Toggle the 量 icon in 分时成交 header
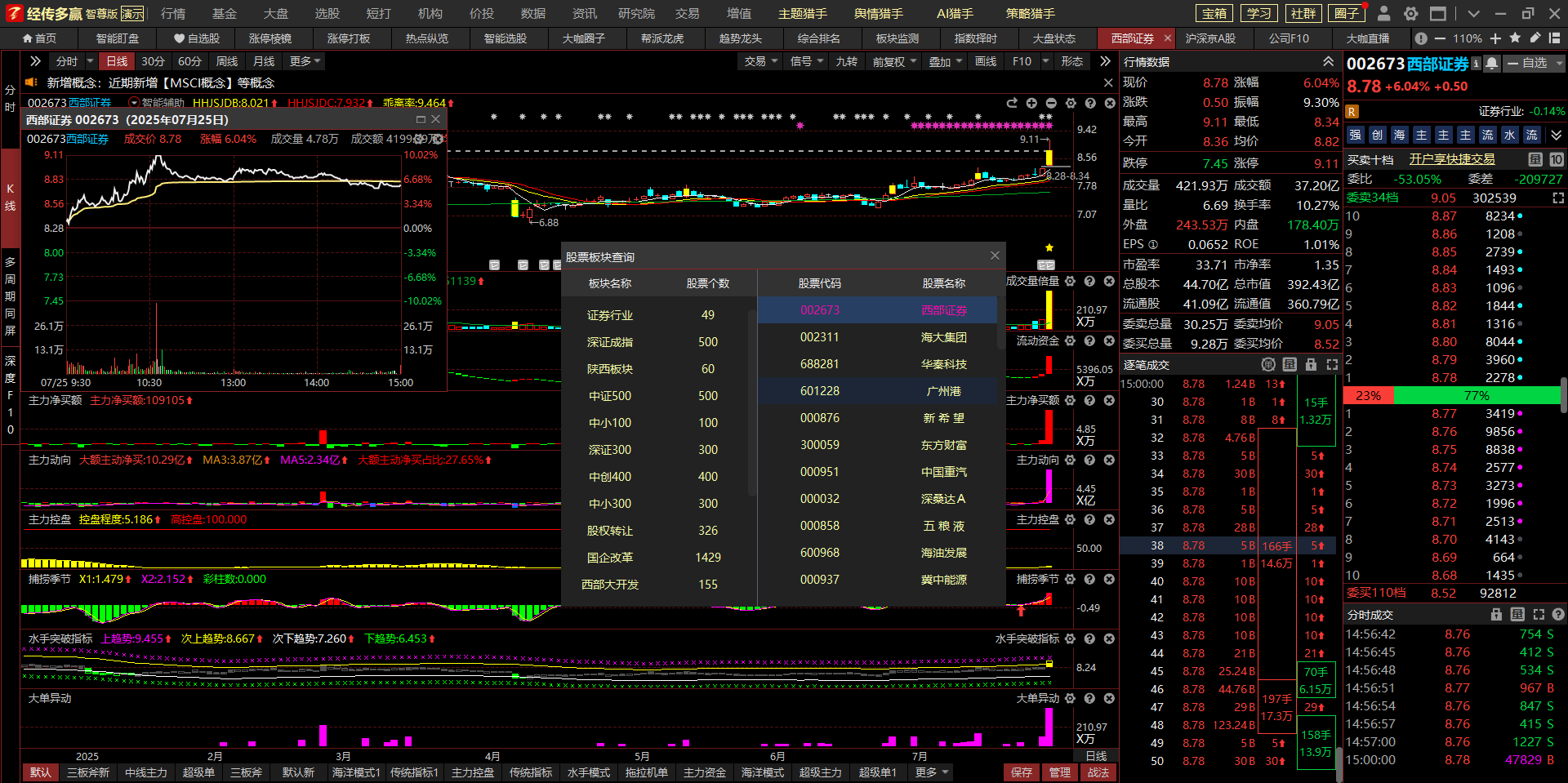The width and height of the screenshot is (1568, 783). [1517, 614]
